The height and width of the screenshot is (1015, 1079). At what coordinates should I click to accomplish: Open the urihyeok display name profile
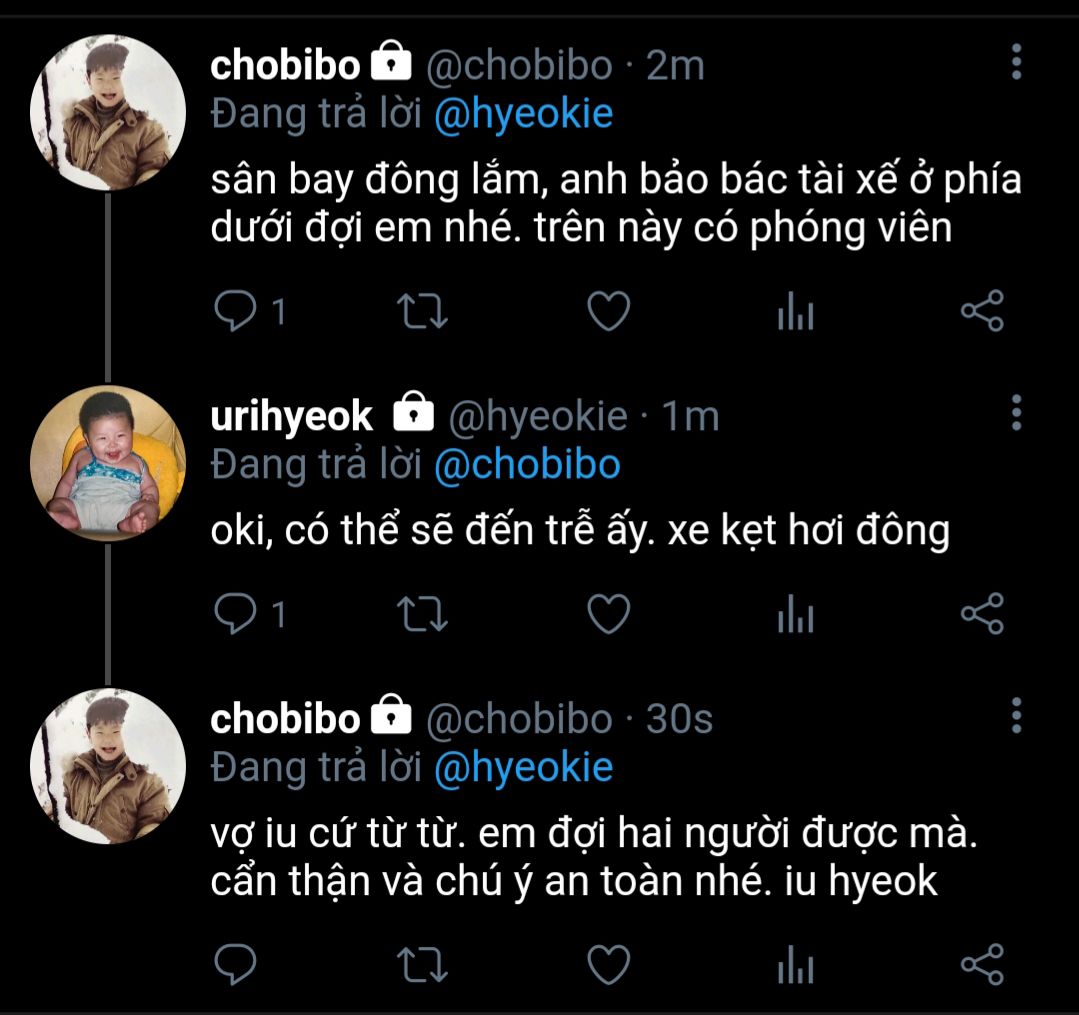pos(292,416)
